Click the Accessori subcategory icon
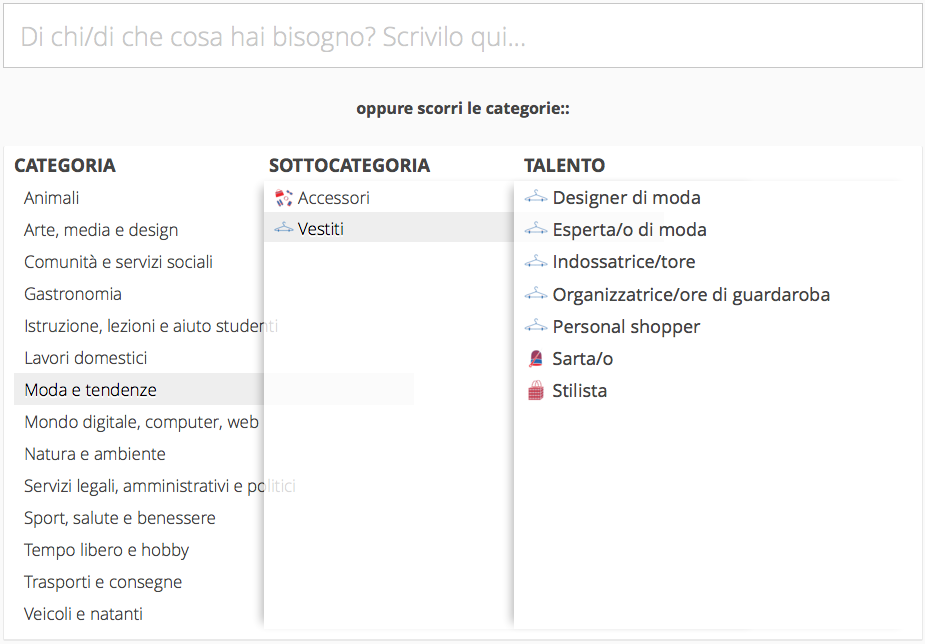Image resolution: width=925 pixels, height=644 pixels. click(x=283, y=197)
